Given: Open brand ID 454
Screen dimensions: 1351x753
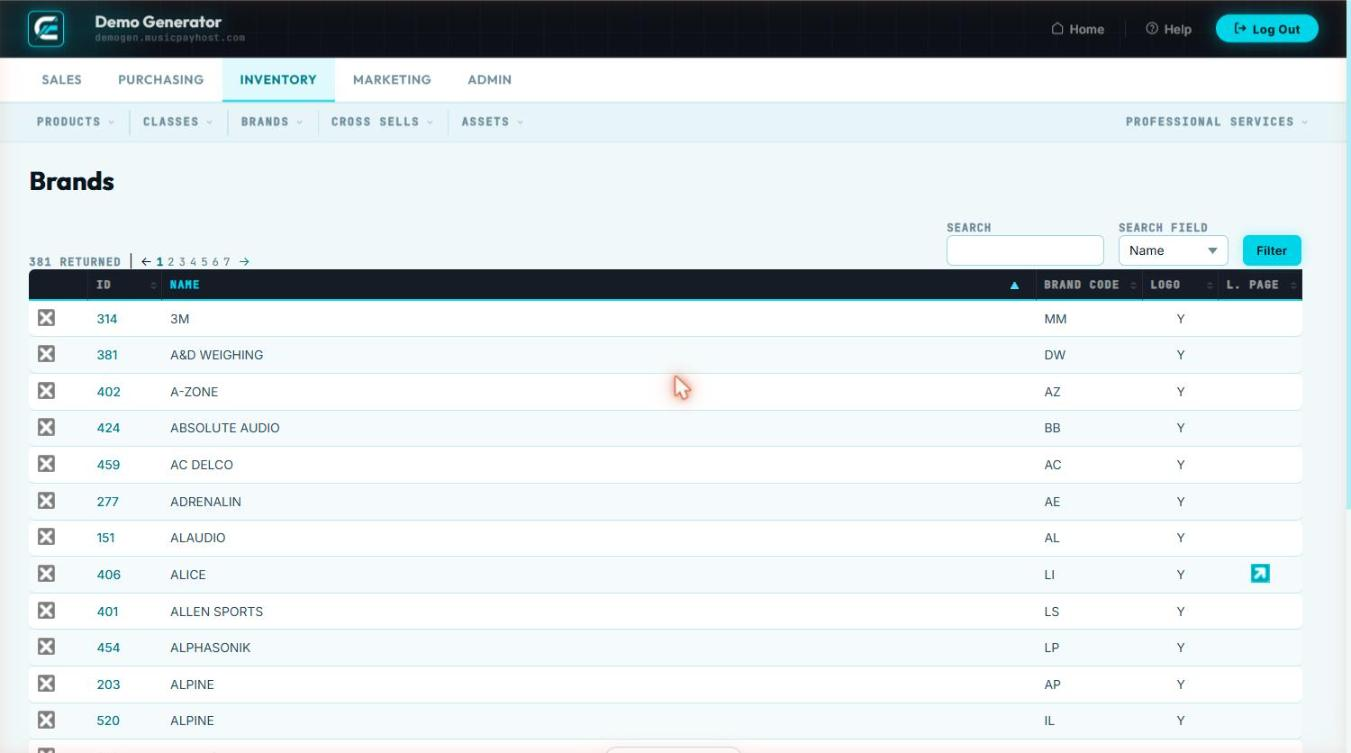Looking at the screenshot, I should [108, 648].
